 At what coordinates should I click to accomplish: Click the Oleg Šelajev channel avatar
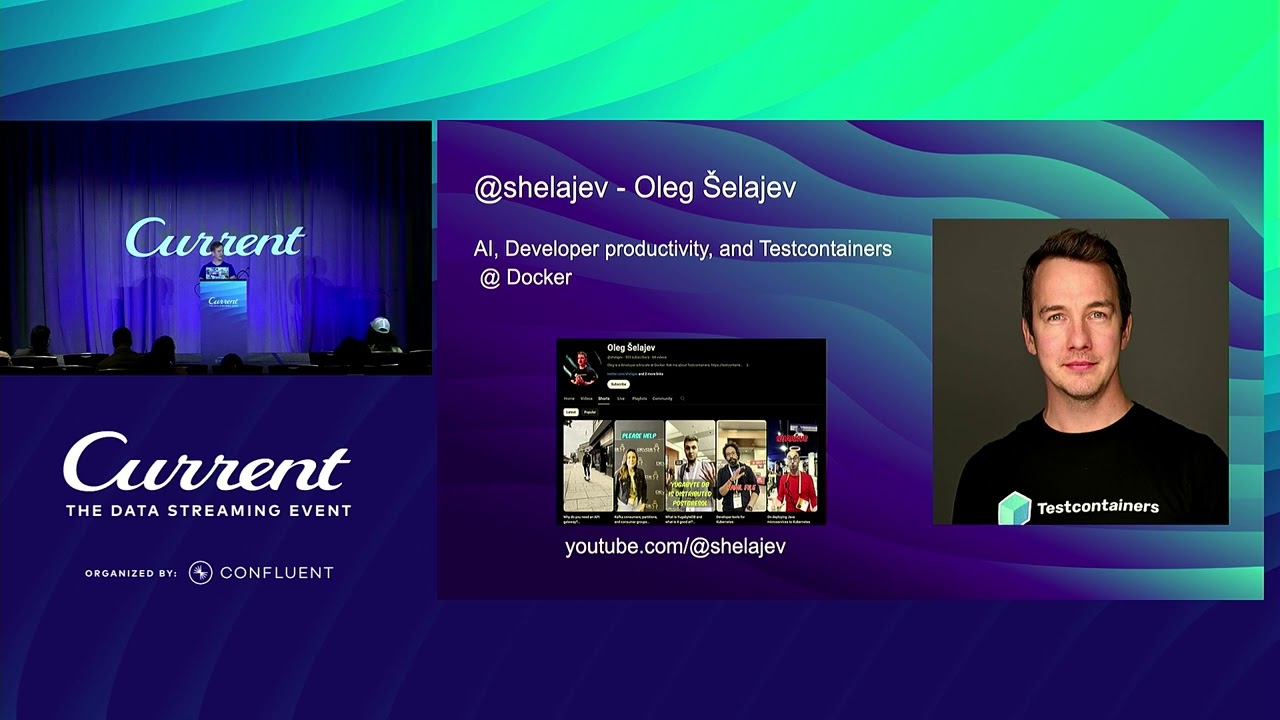pyautogui.click(x=581, y=368)
